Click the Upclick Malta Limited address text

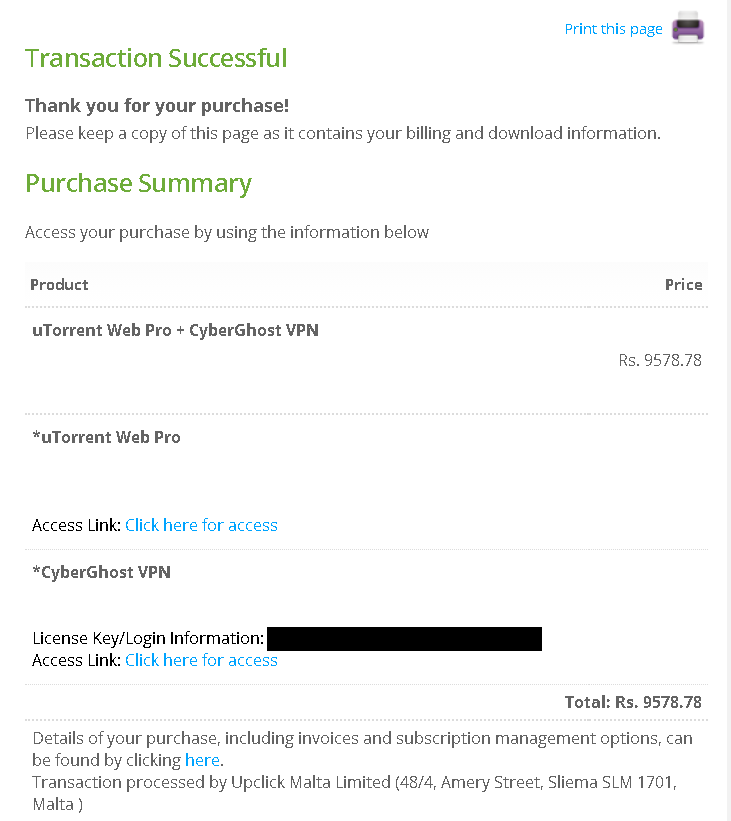click(355, 793)
